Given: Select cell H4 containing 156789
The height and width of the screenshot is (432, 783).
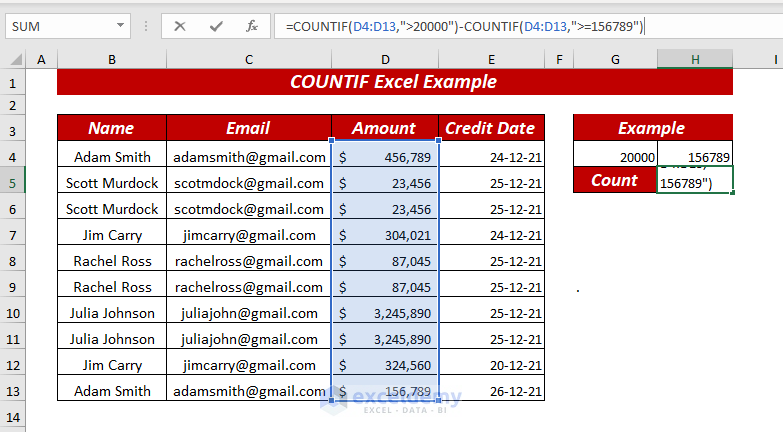Looking at the screenshot, I should click(x=695, y=154).
